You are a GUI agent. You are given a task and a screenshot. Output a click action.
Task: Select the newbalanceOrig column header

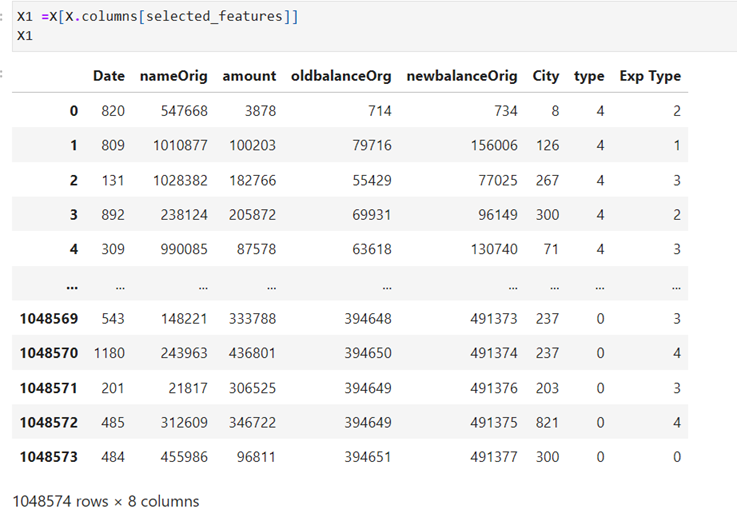coord(462,76)
